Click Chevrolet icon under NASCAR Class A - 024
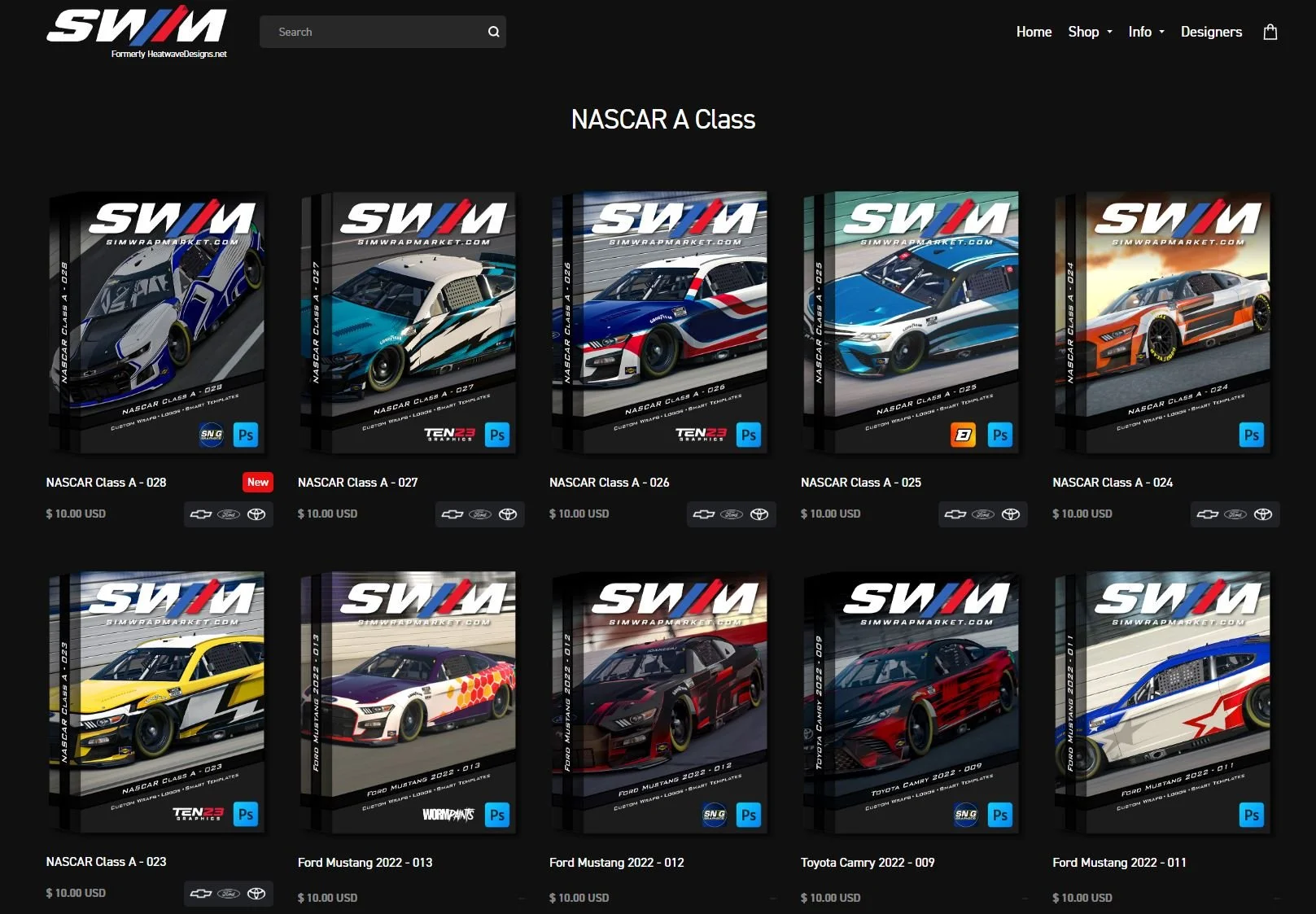1316x914 pixels. pyautogui.click(x=1208, y=514)
